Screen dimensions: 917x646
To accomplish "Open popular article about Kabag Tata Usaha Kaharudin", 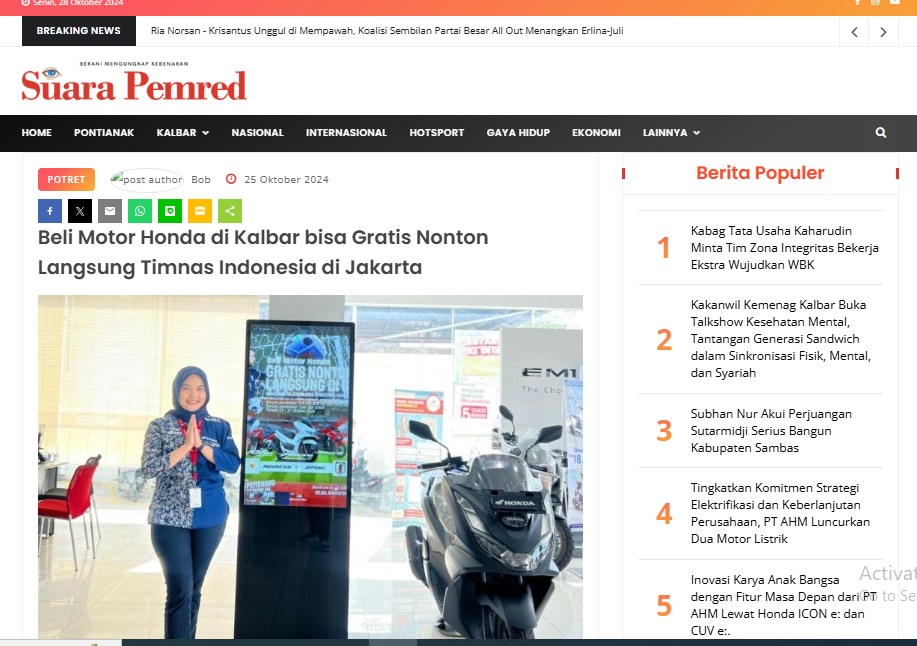I will [784, 247].
